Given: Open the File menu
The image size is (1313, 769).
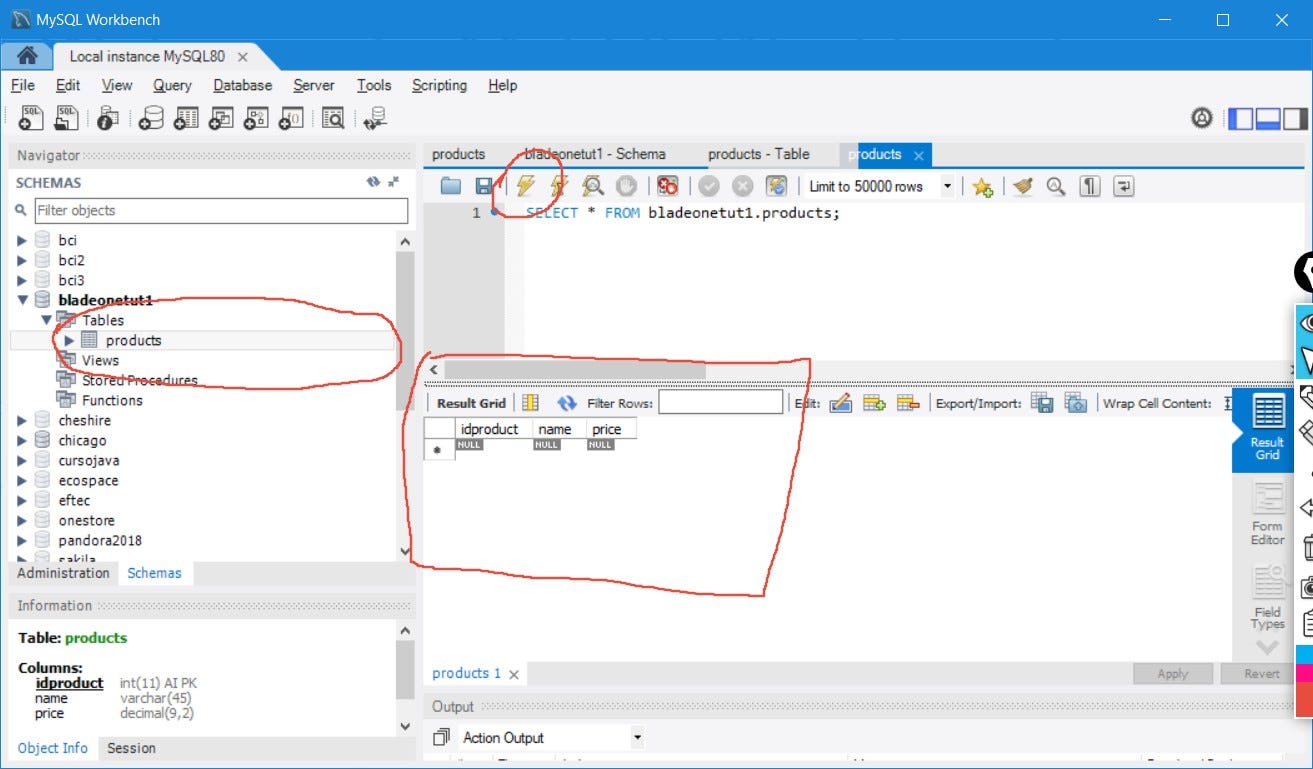Looking at the screenshot, I should [x=22, y=85].
